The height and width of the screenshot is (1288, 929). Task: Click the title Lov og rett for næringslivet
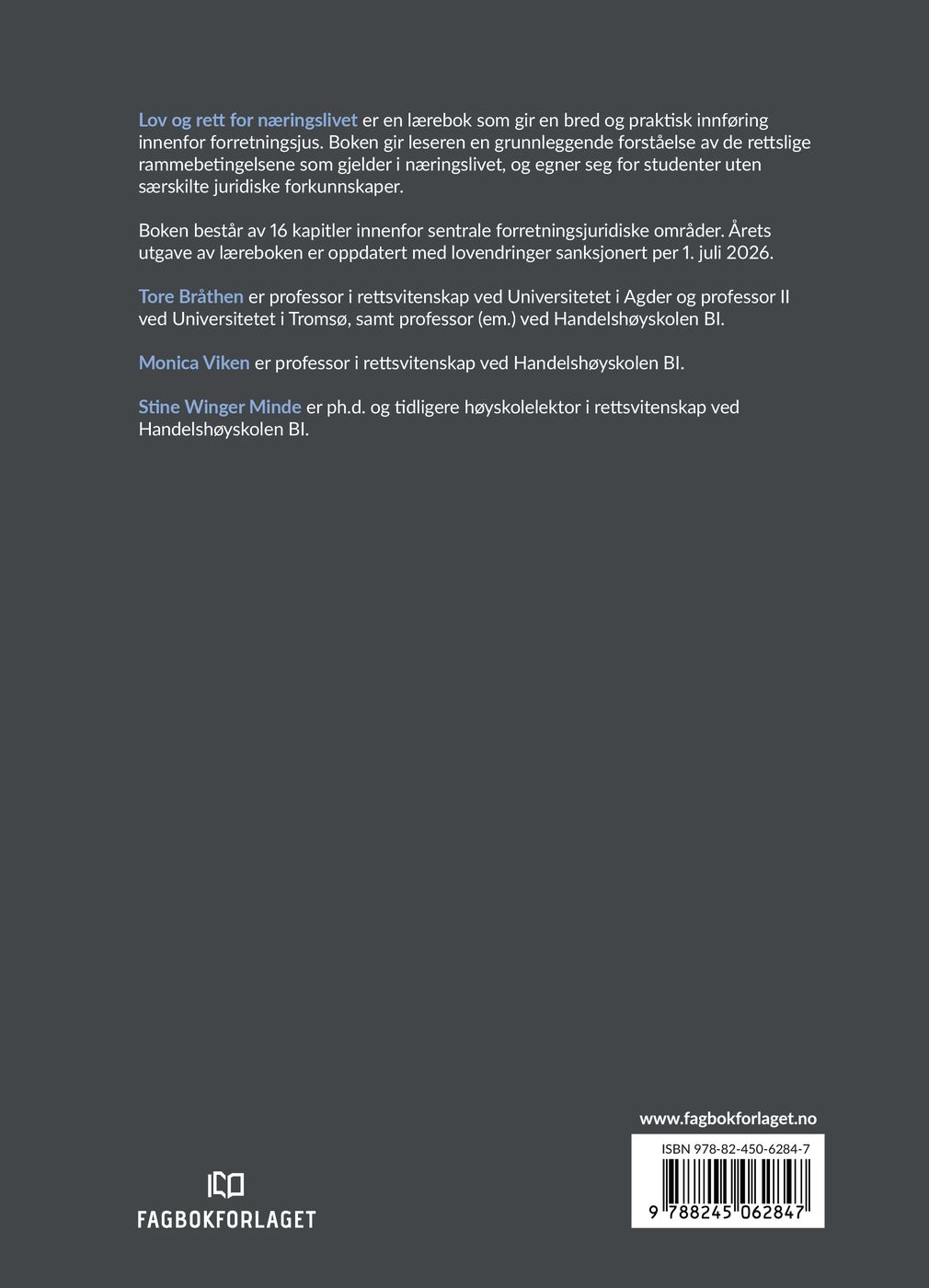(247, 121)
